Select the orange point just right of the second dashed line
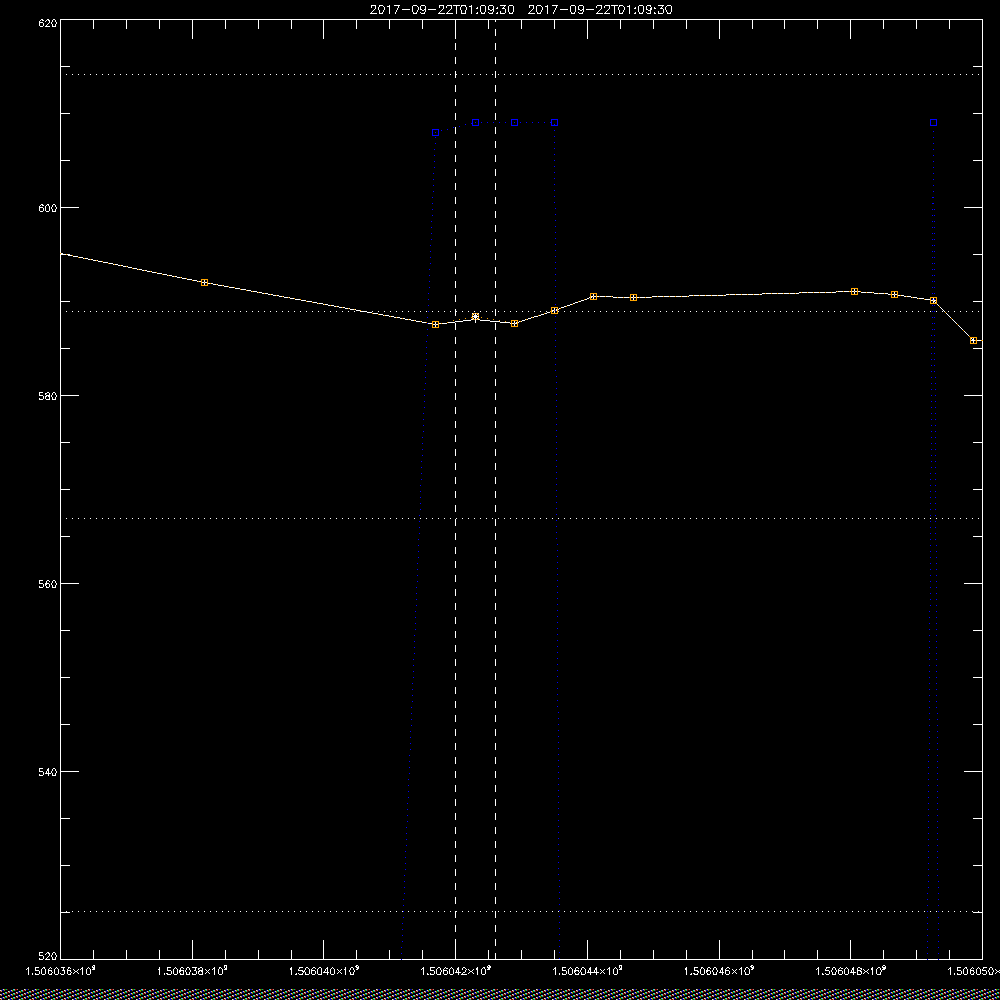The image size is (1000, 1000). 515,324
